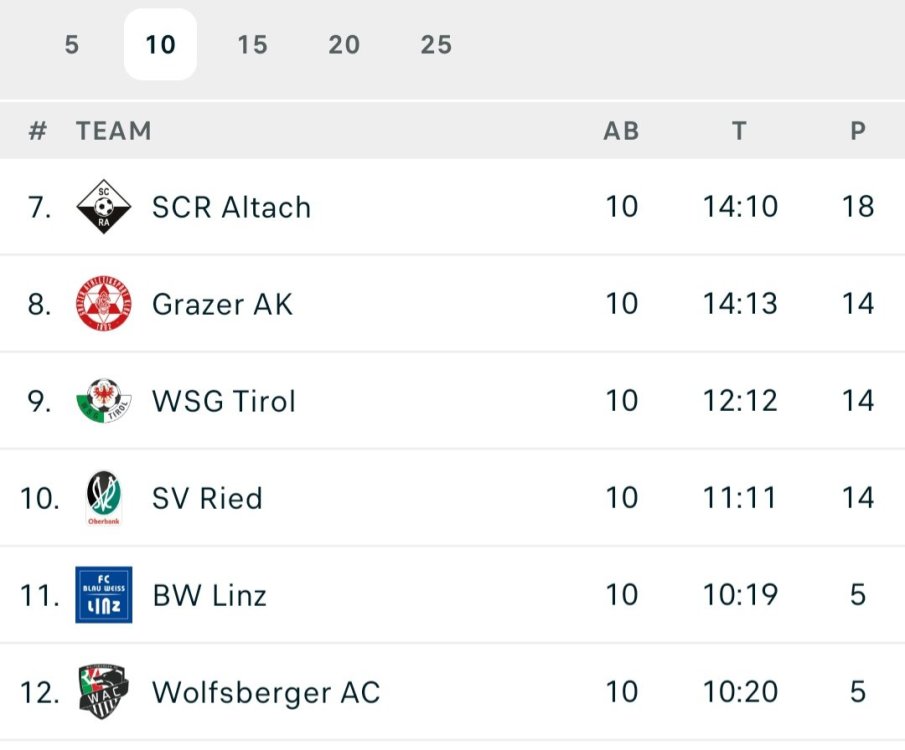Click the currently selected 10 option
This screenshot has height=750, width=905.
162,44
